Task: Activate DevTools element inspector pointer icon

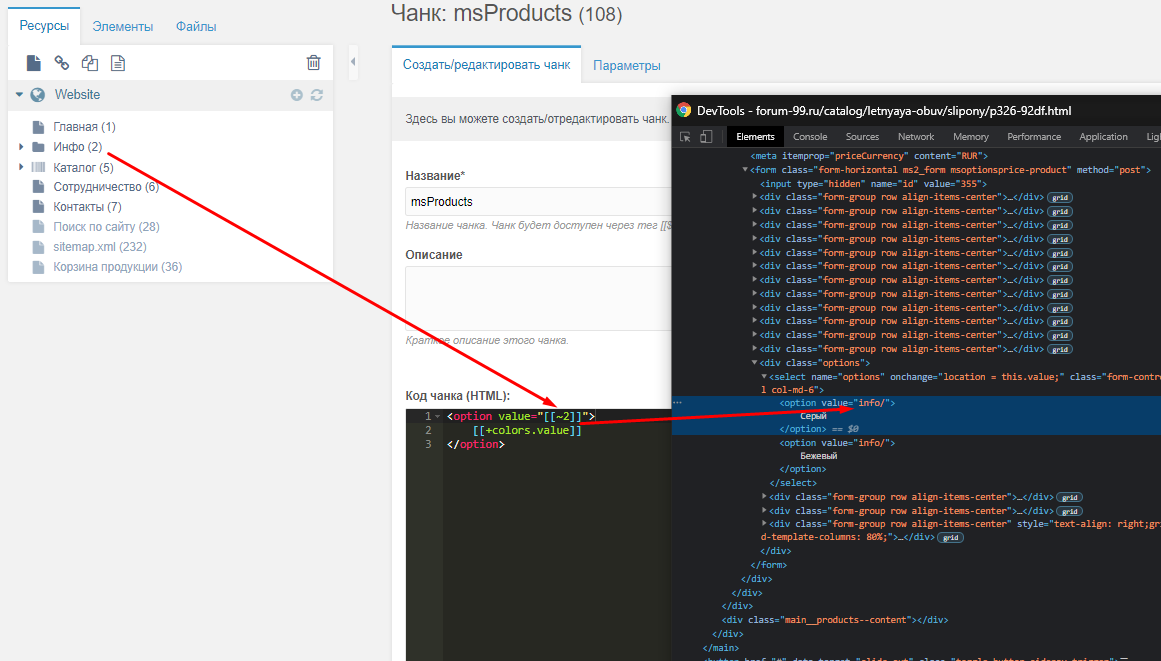Action: click(x=685, y=137)
